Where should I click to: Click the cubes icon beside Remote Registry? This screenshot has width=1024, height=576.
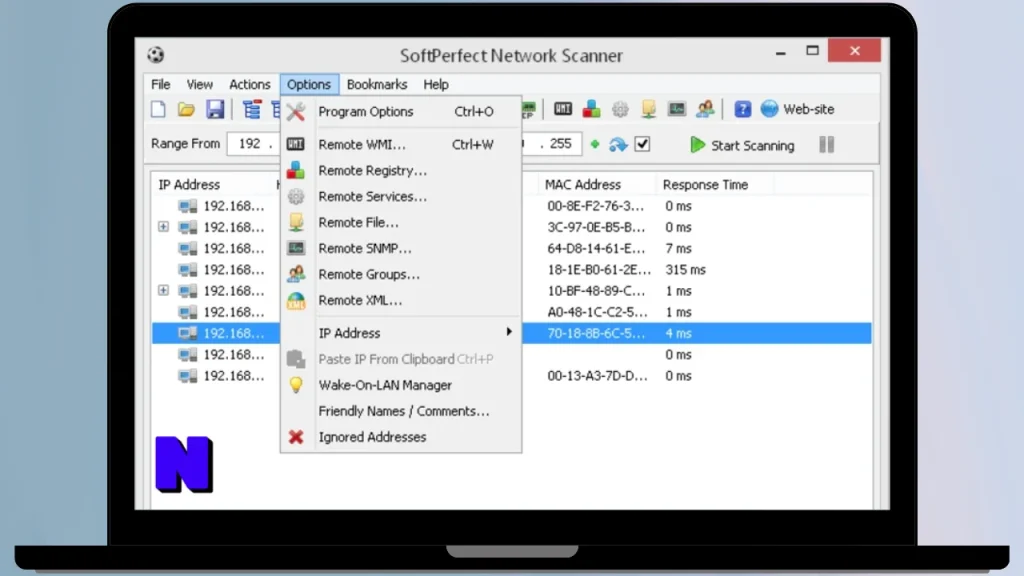coord(296,170)
